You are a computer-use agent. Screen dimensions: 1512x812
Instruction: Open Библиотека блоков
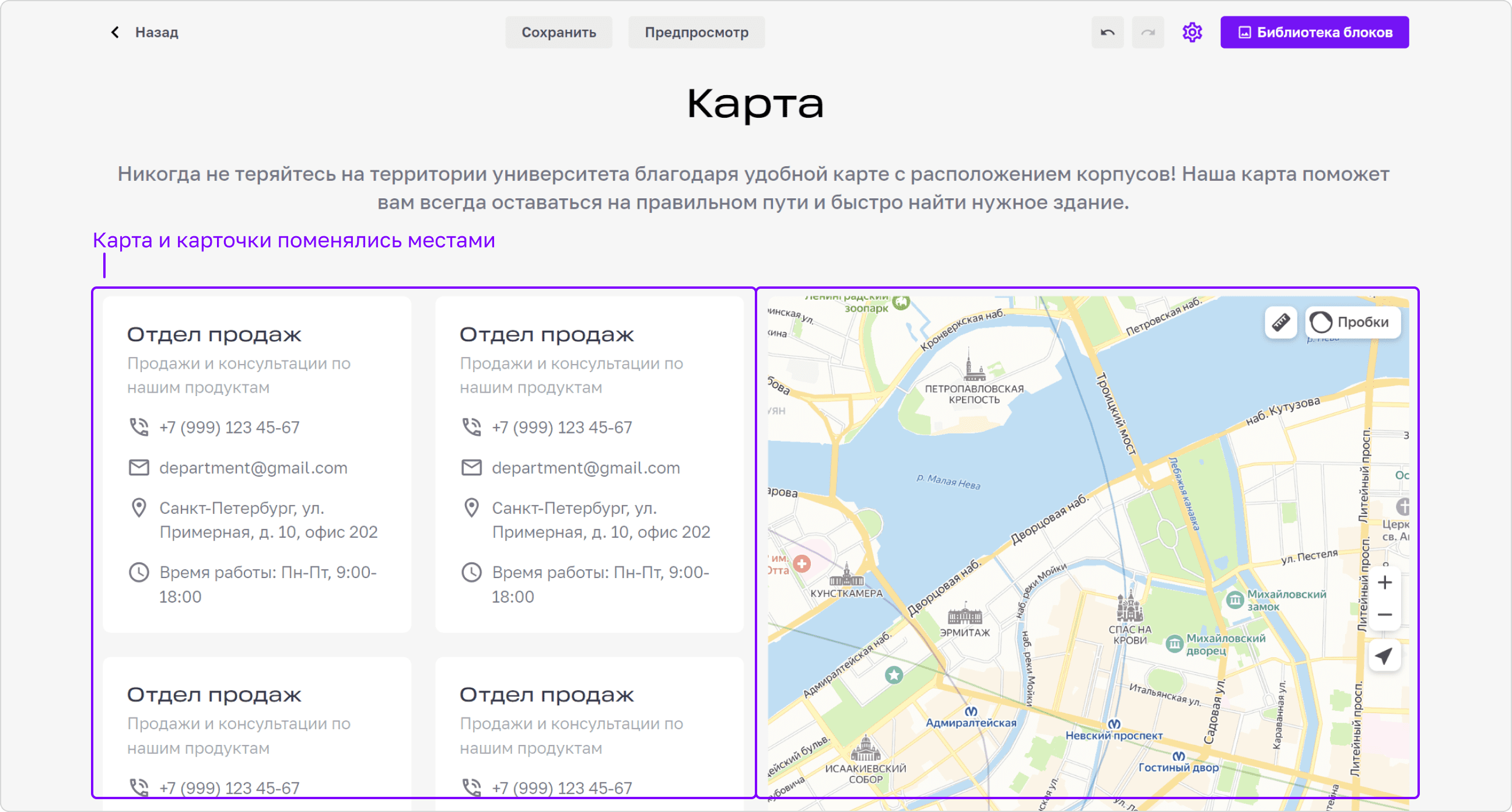click(1314, 32)
